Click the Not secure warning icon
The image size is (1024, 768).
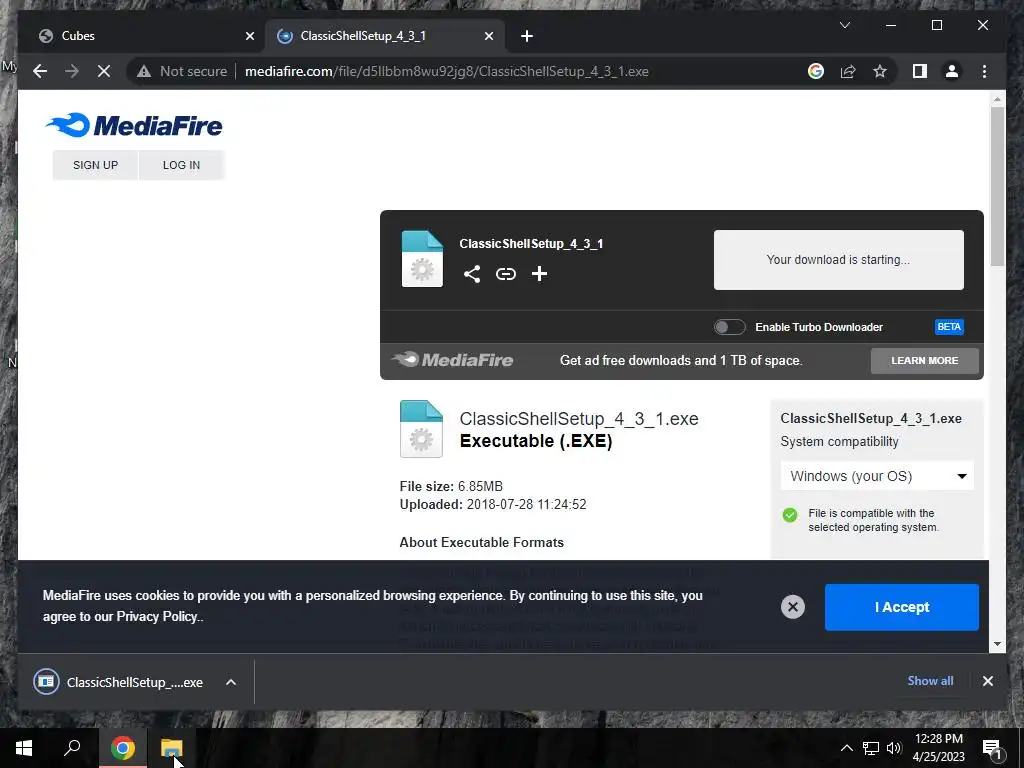click(144, 71)
